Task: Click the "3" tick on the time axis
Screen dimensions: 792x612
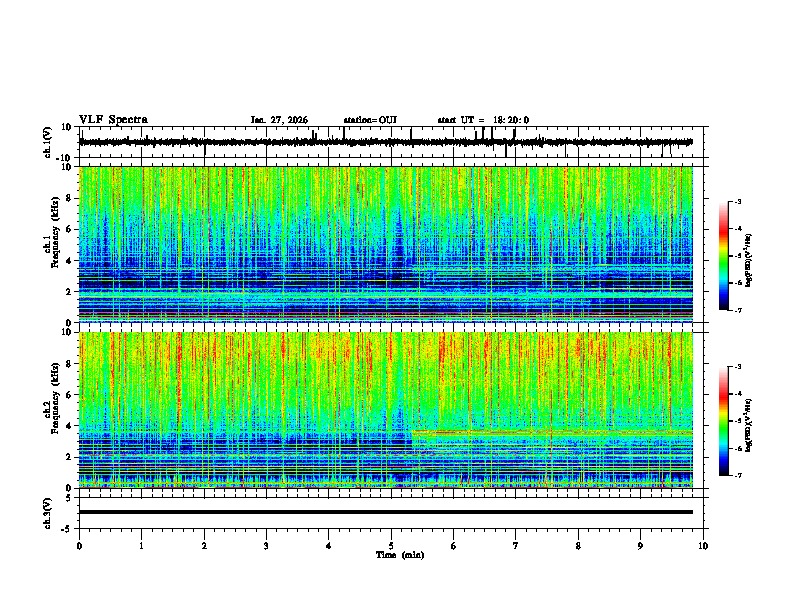Action: coord(266,546)
